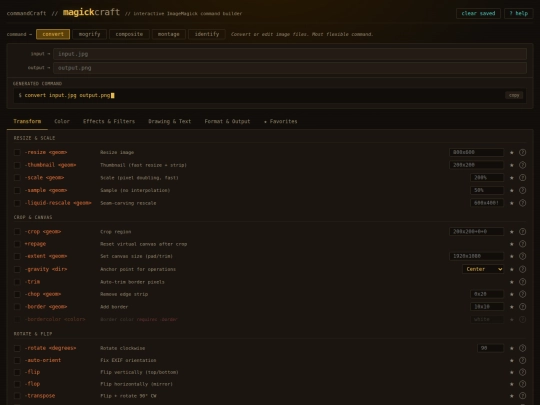The width and height of the screenshot is (540, 405).
Task: Show help for -gravity
Action: [522, 269]
